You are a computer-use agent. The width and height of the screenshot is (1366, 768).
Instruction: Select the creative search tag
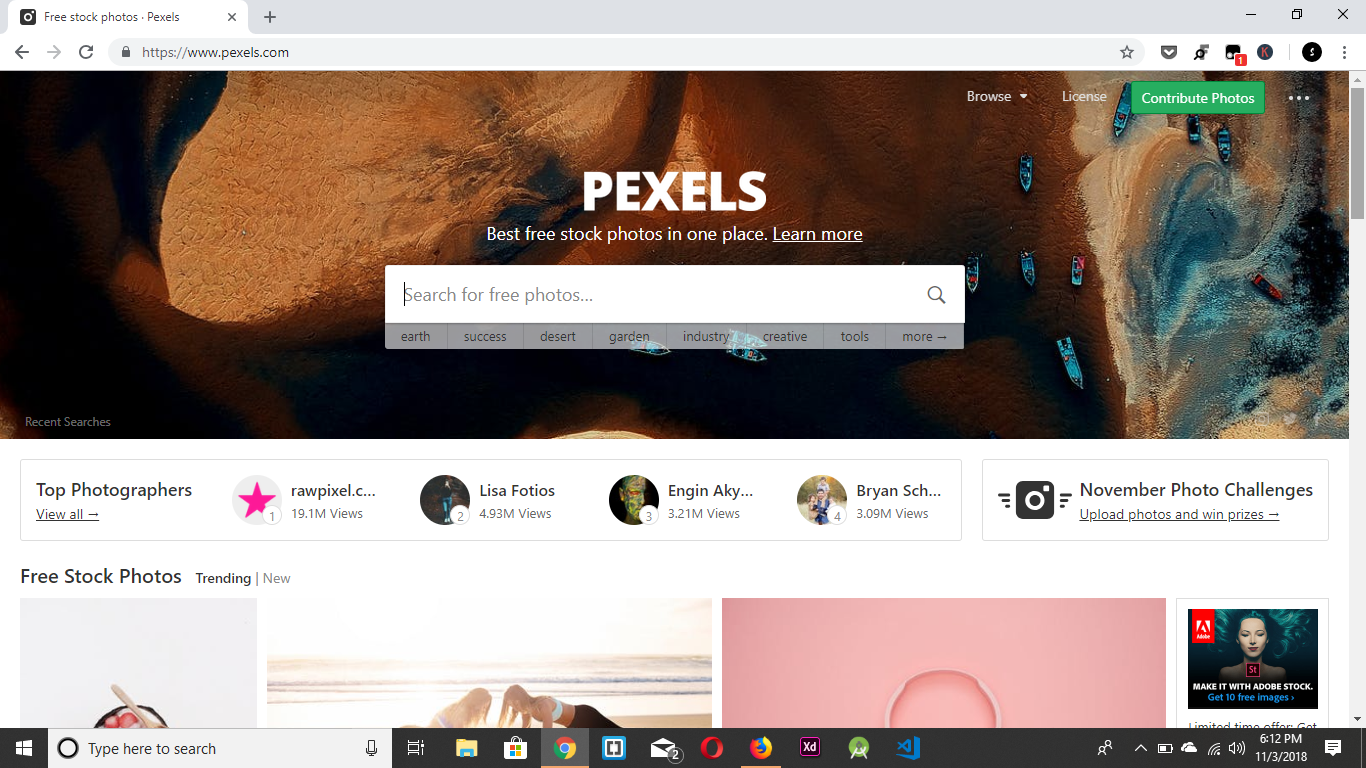[x=785, y=336]
